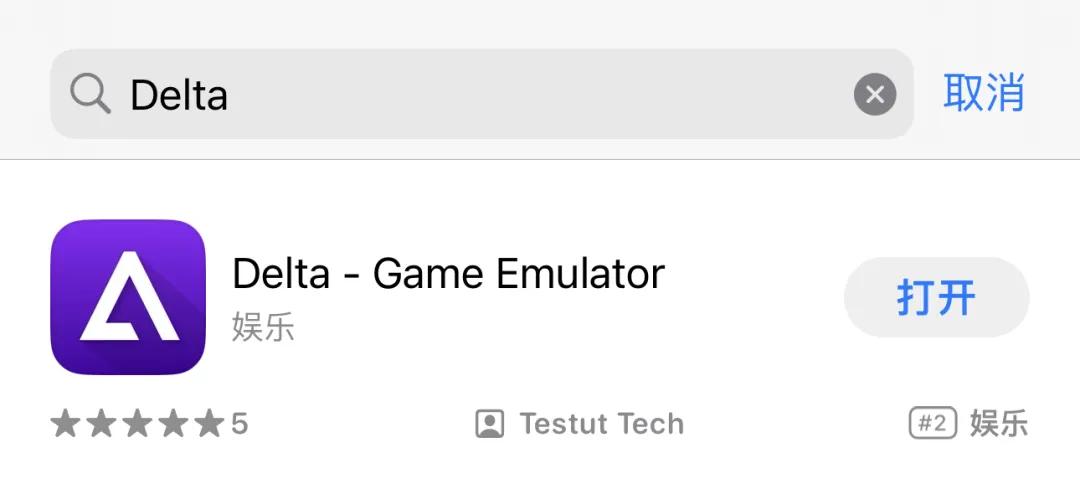The width and height of the screenshot is (1080, 489).
Task: Click the first rating star
Action: (x=65, y=423)
